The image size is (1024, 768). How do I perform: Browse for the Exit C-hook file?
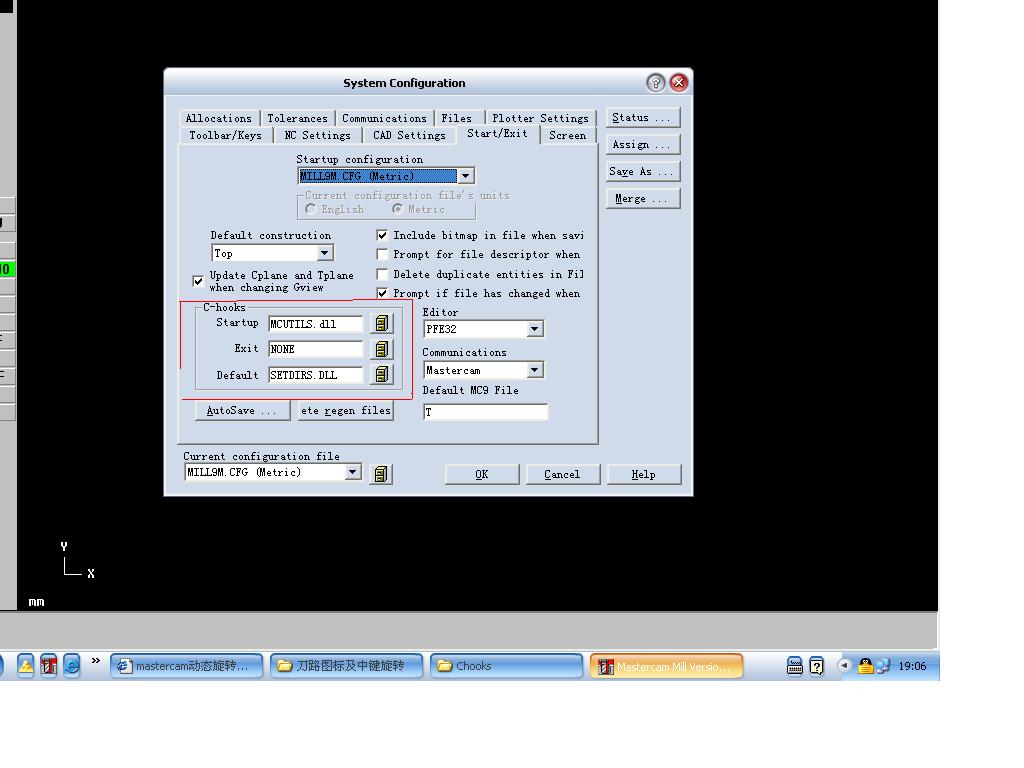point(382,349)
